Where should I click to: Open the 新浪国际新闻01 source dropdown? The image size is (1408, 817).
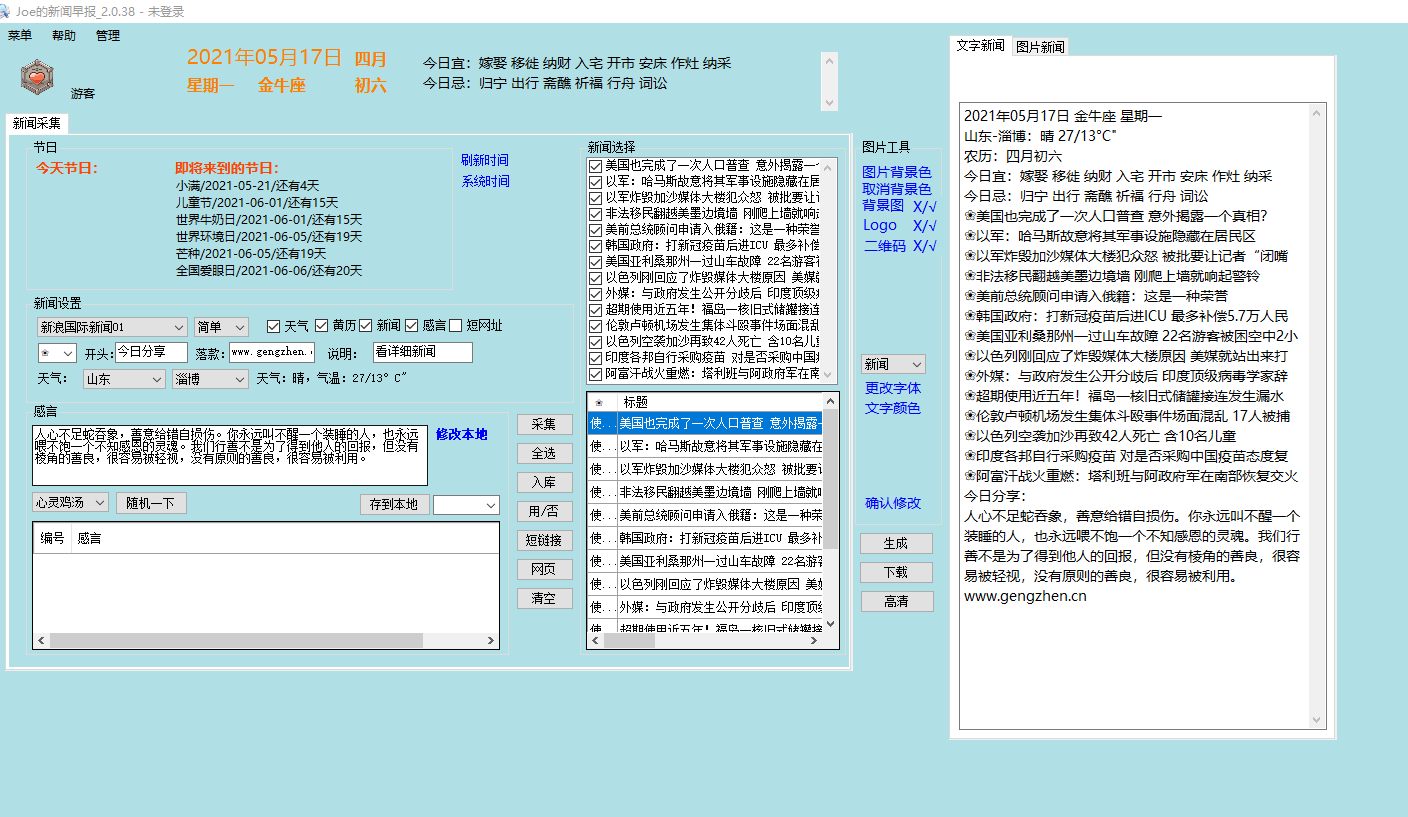pyautogui.click(x=178, y=327)
